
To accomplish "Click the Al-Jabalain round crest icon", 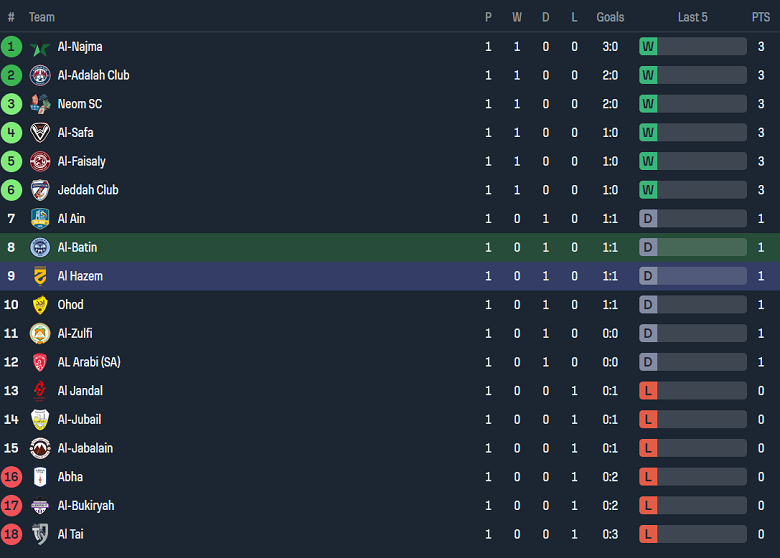I will click(40, 448).
